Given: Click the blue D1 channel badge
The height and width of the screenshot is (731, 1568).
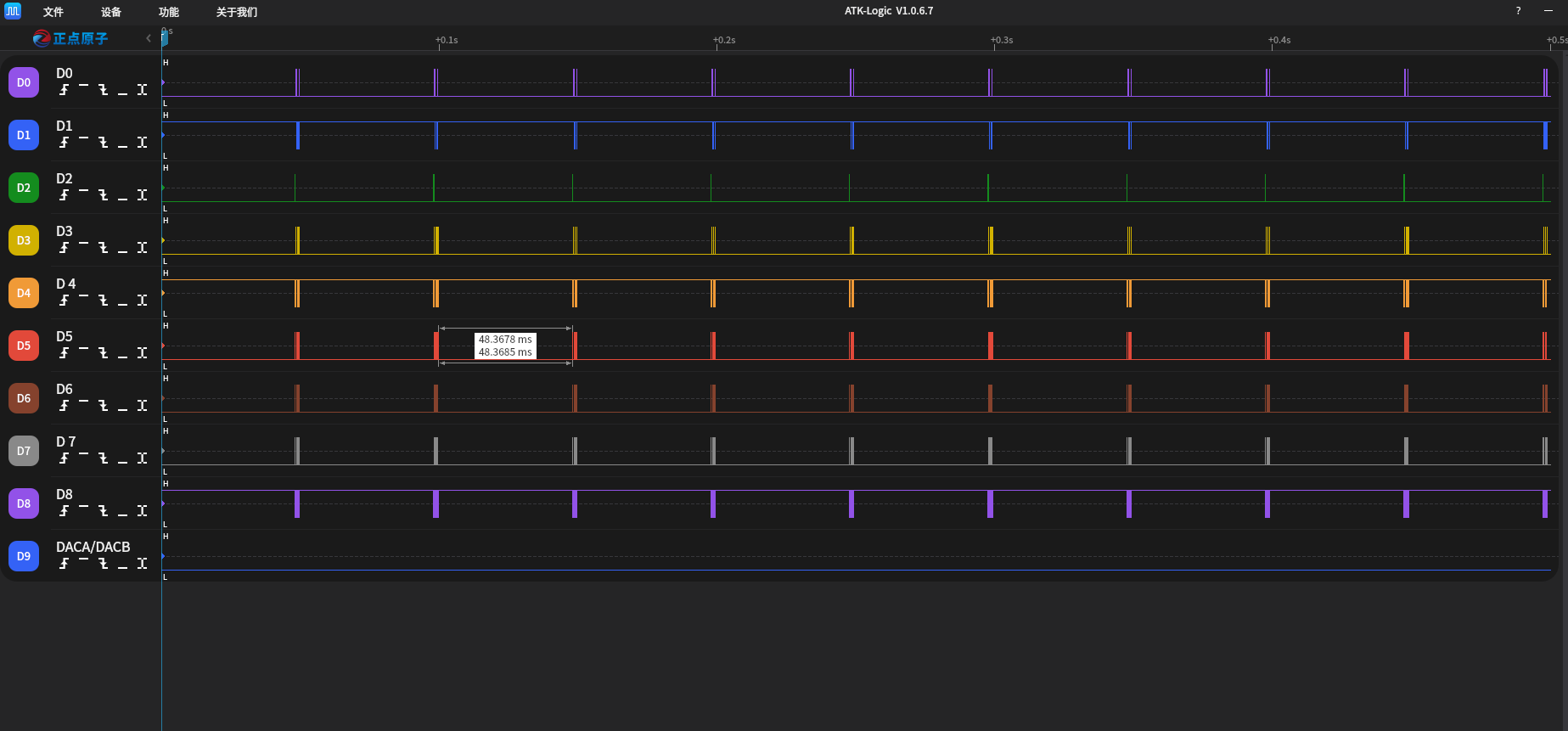Looking at the screenshot, I should coord(24,135).
